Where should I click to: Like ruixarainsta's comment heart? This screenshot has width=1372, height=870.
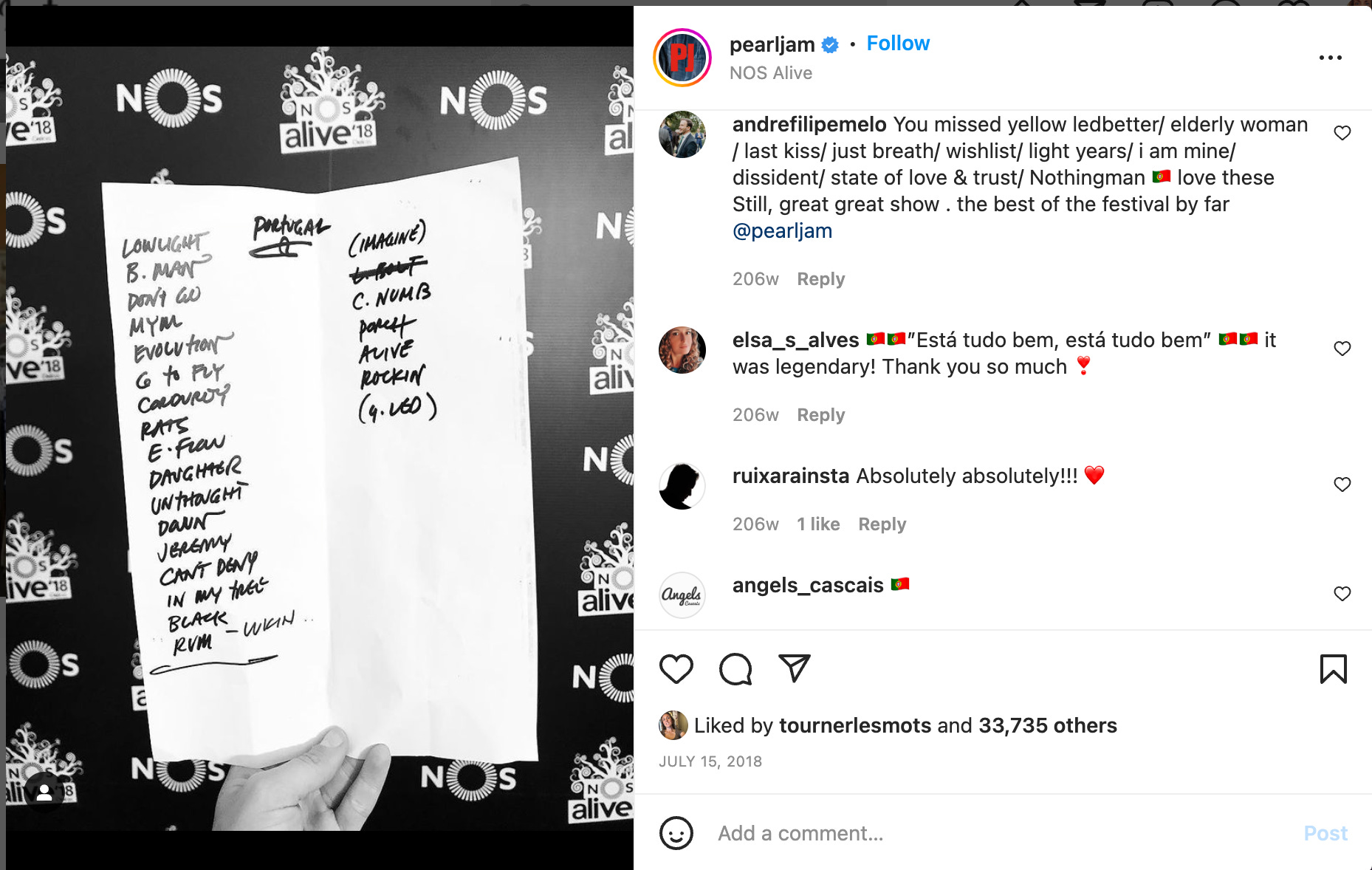click(1342, 484)
